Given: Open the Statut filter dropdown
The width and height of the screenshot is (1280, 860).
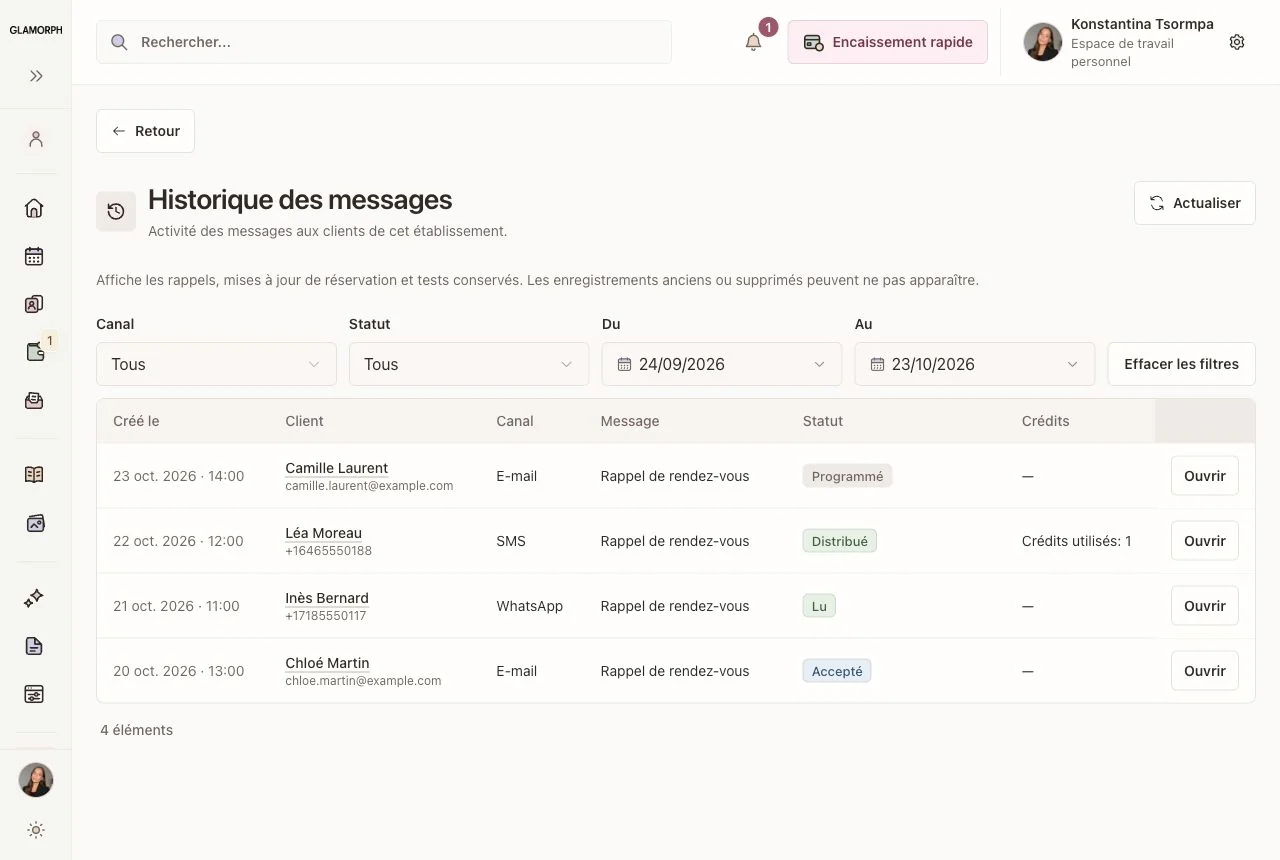Looking at the screenshot, I should click(x=469, y=364).
